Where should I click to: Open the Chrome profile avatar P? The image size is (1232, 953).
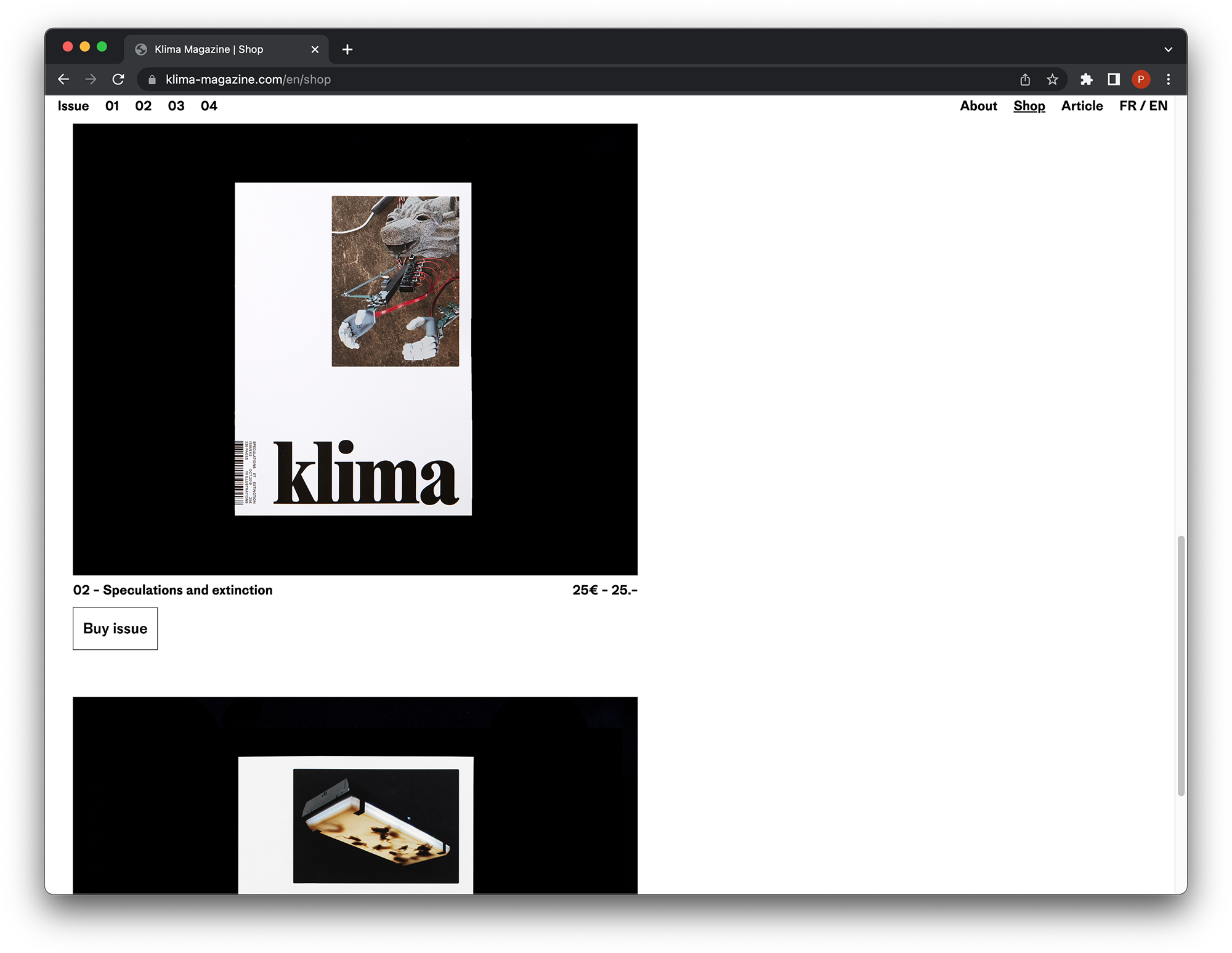tap(1140, 79)
